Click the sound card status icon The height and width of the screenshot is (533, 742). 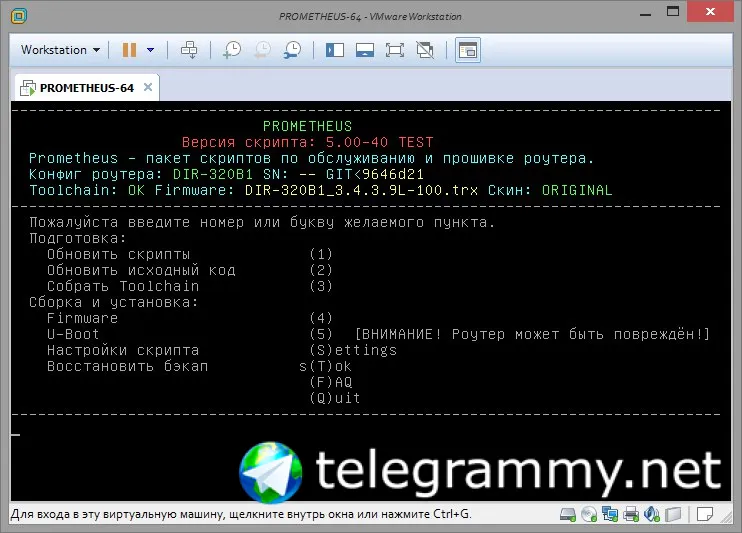[x=652, y=514]
